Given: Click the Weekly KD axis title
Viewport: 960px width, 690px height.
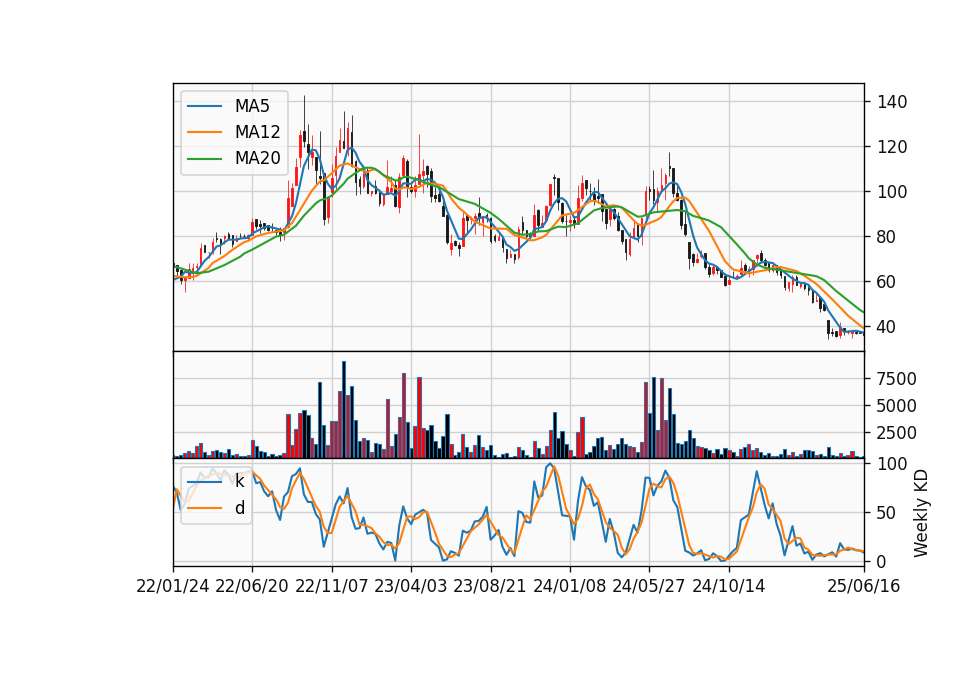Looking at the screenshot, I should 921,513.
